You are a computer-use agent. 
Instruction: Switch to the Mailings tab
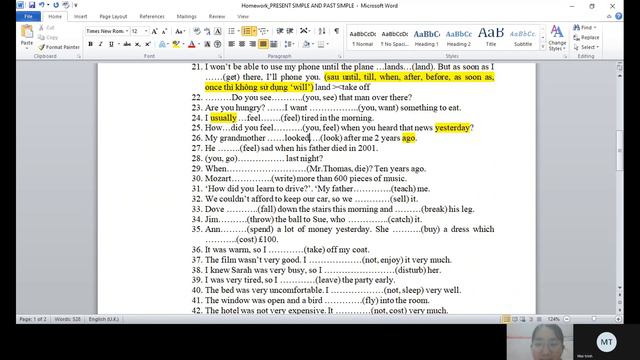pos(187,16)
